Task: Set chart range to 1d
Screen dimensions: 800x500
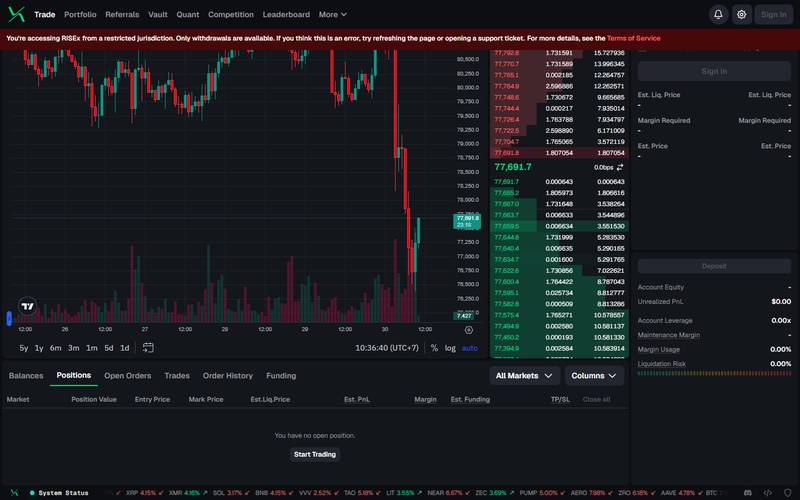Action: 124,348
